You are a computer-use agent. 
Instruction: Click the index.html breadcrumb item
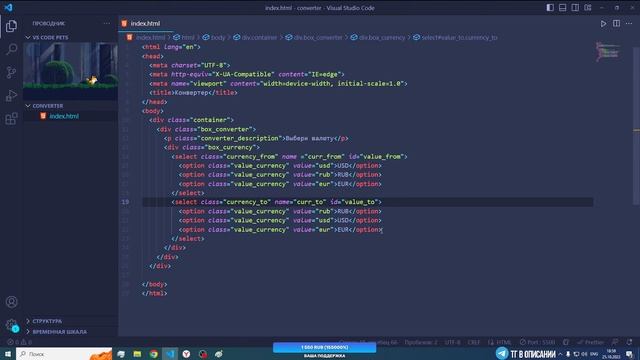(146, 37)
